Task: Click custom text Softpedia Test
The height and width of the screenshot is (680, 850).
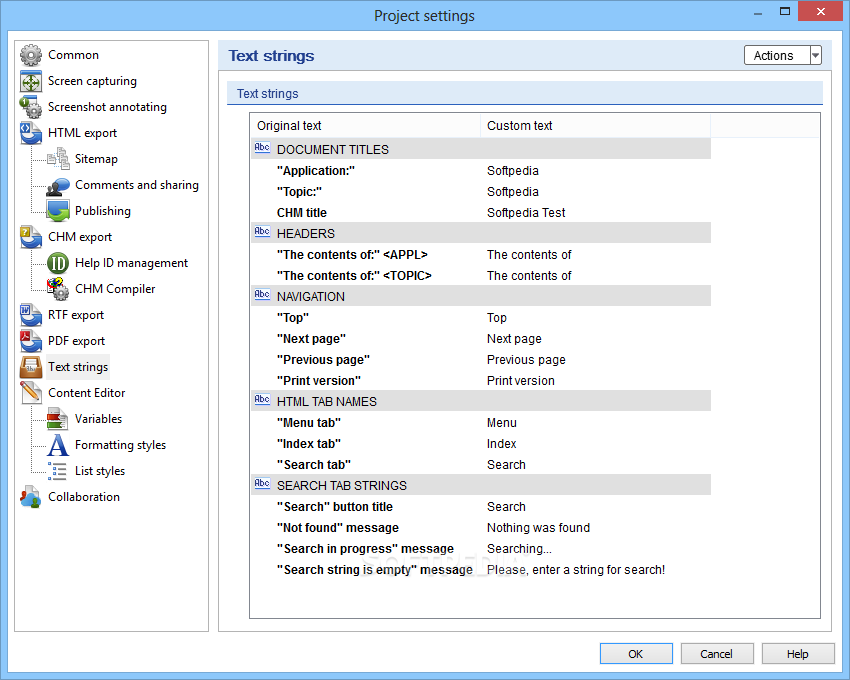Action: pos(526,213)
